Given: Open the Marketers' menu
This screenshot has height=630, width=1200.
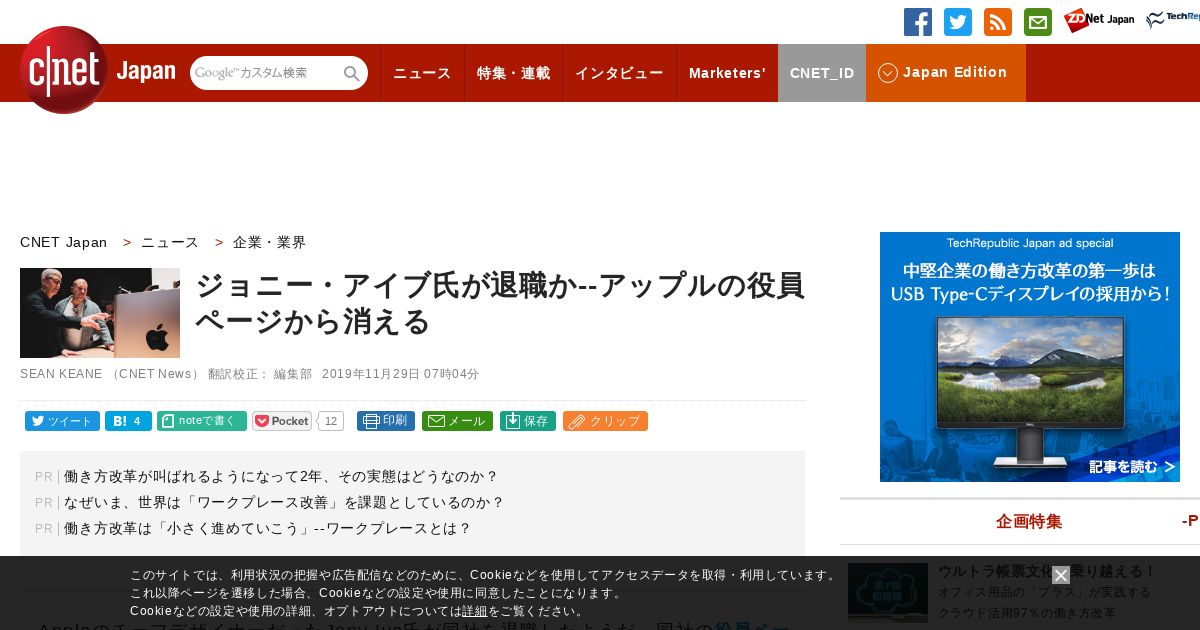Looking at the screenshot, I should pos(727,73).
